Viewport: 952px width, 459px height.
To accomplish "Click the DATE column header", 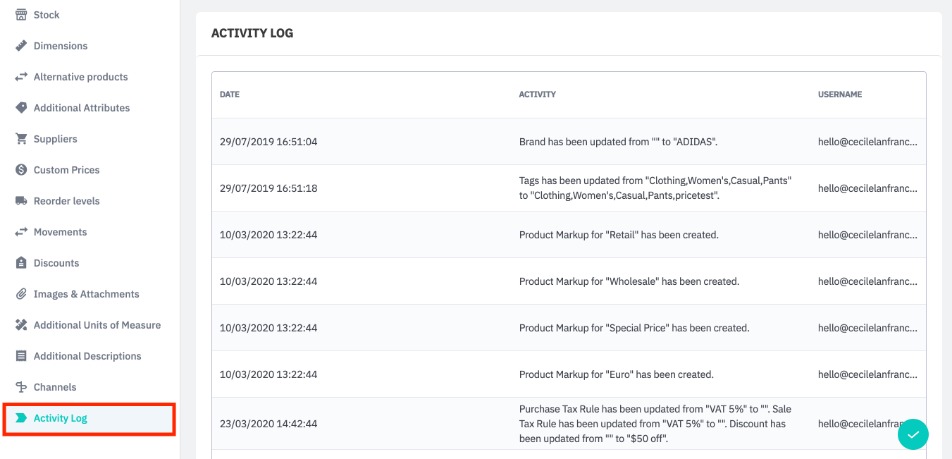I will [x=230, y=95].
